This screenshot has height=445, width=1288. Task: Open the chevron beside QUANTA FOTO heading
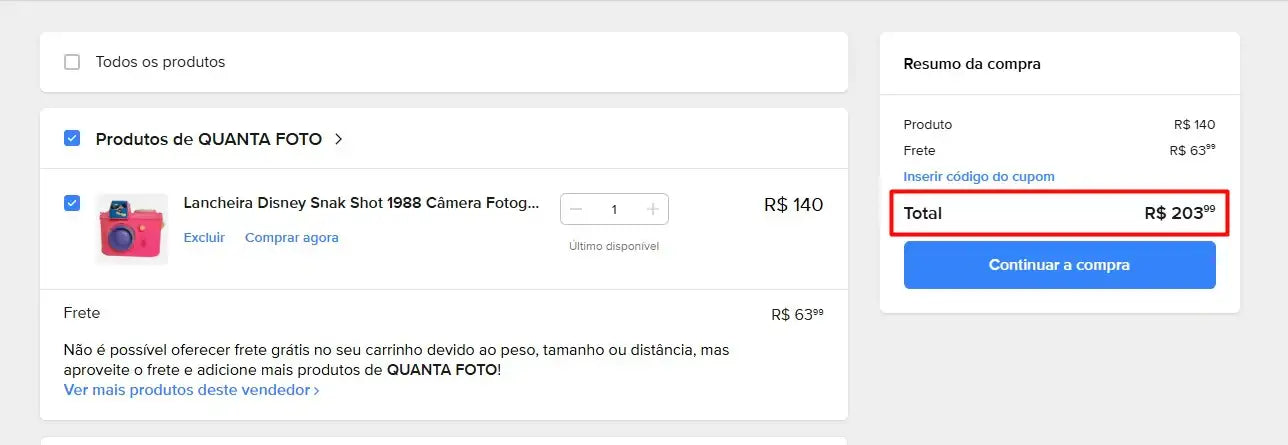click(x=339, y=139)
